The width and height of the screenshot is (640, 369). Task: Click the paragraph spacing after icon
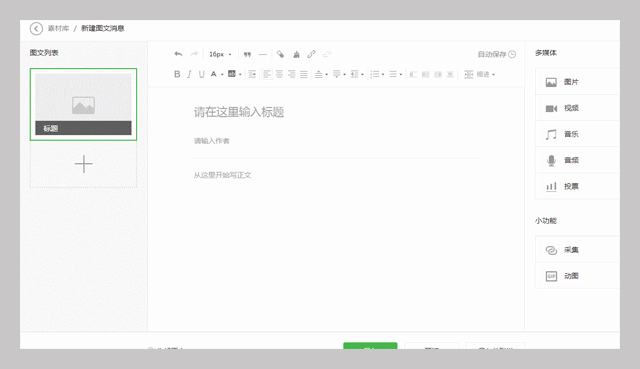[338, 74]
